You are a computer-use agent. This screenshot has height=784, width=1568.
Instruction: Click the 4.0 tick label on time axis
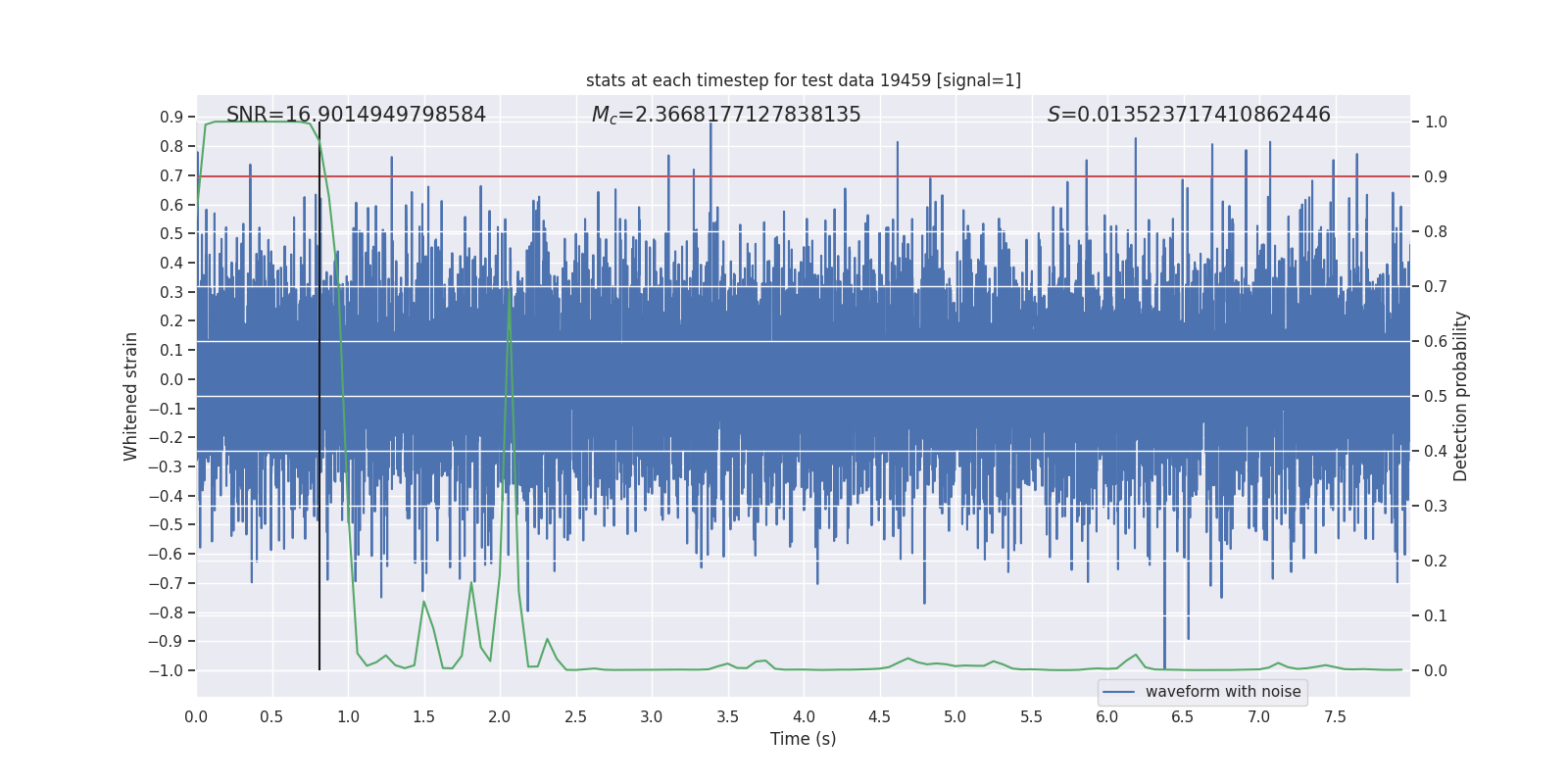804,716
